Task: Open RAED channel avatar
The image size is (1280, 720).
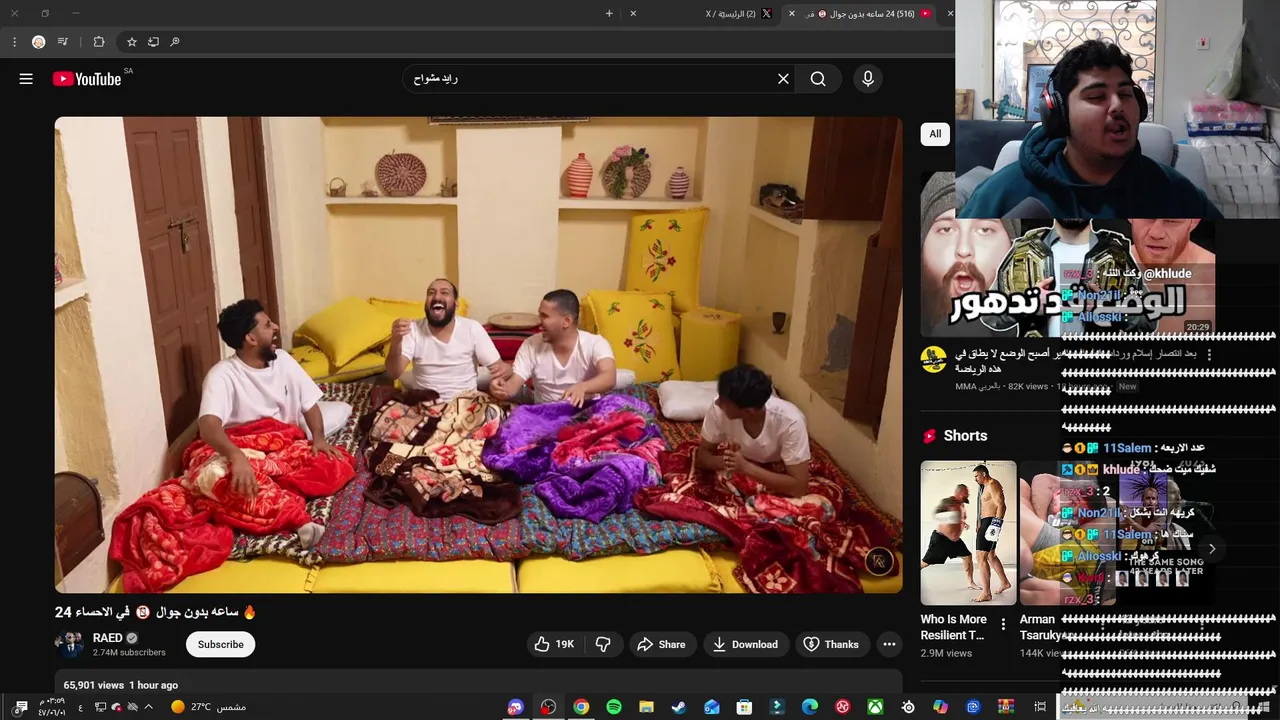Action: pyautogui.click(x=70, y=644)
